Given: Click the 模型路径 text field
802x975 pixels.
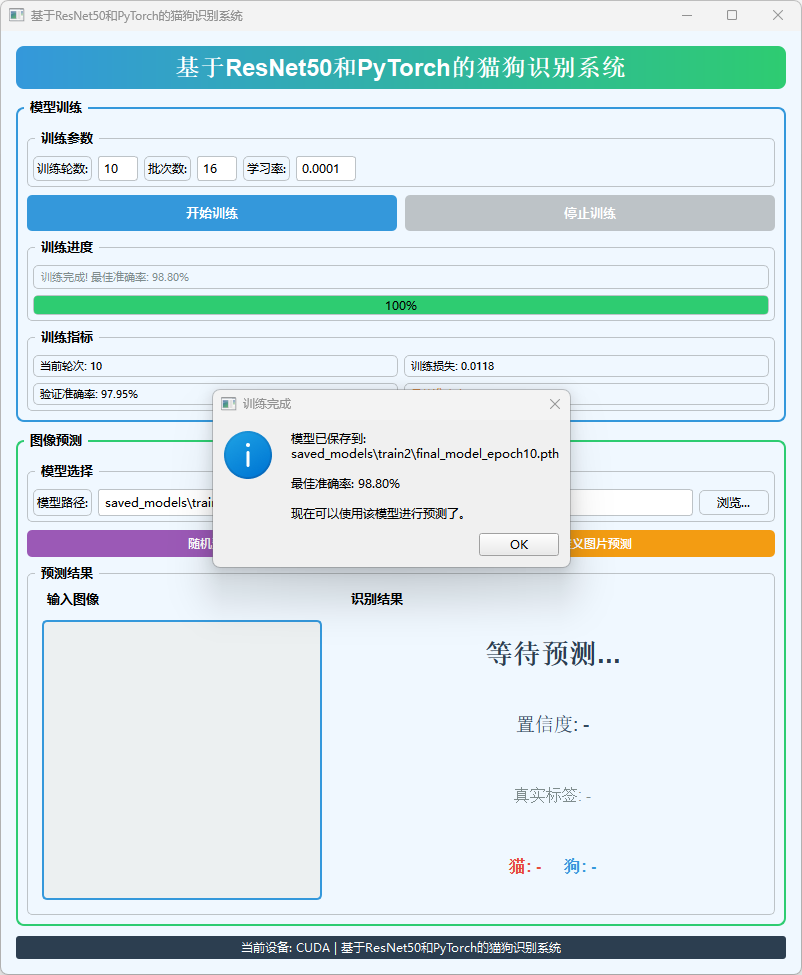Looking at the screenshot, I should tap(155, 502).
